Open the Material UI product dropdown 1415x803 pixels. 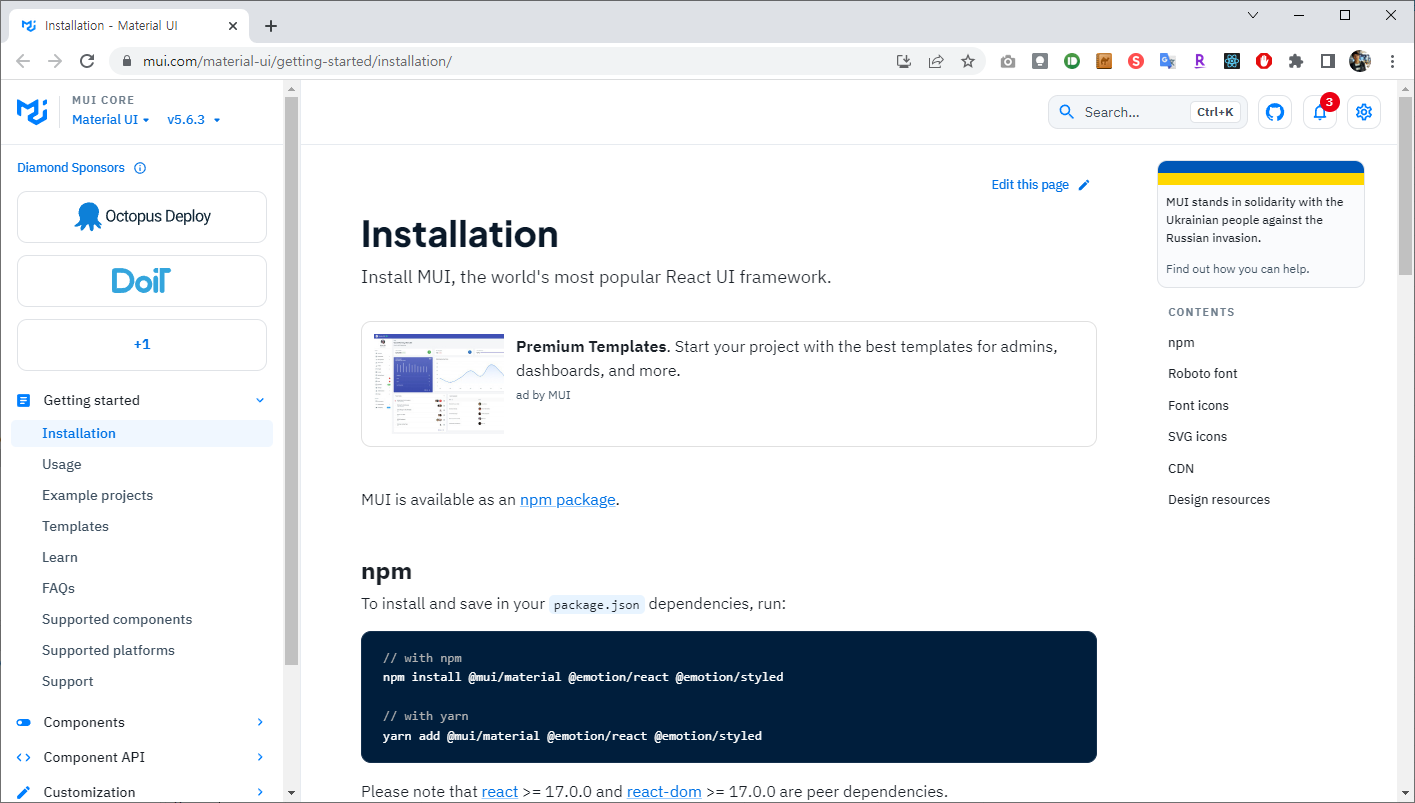[110, 120]
